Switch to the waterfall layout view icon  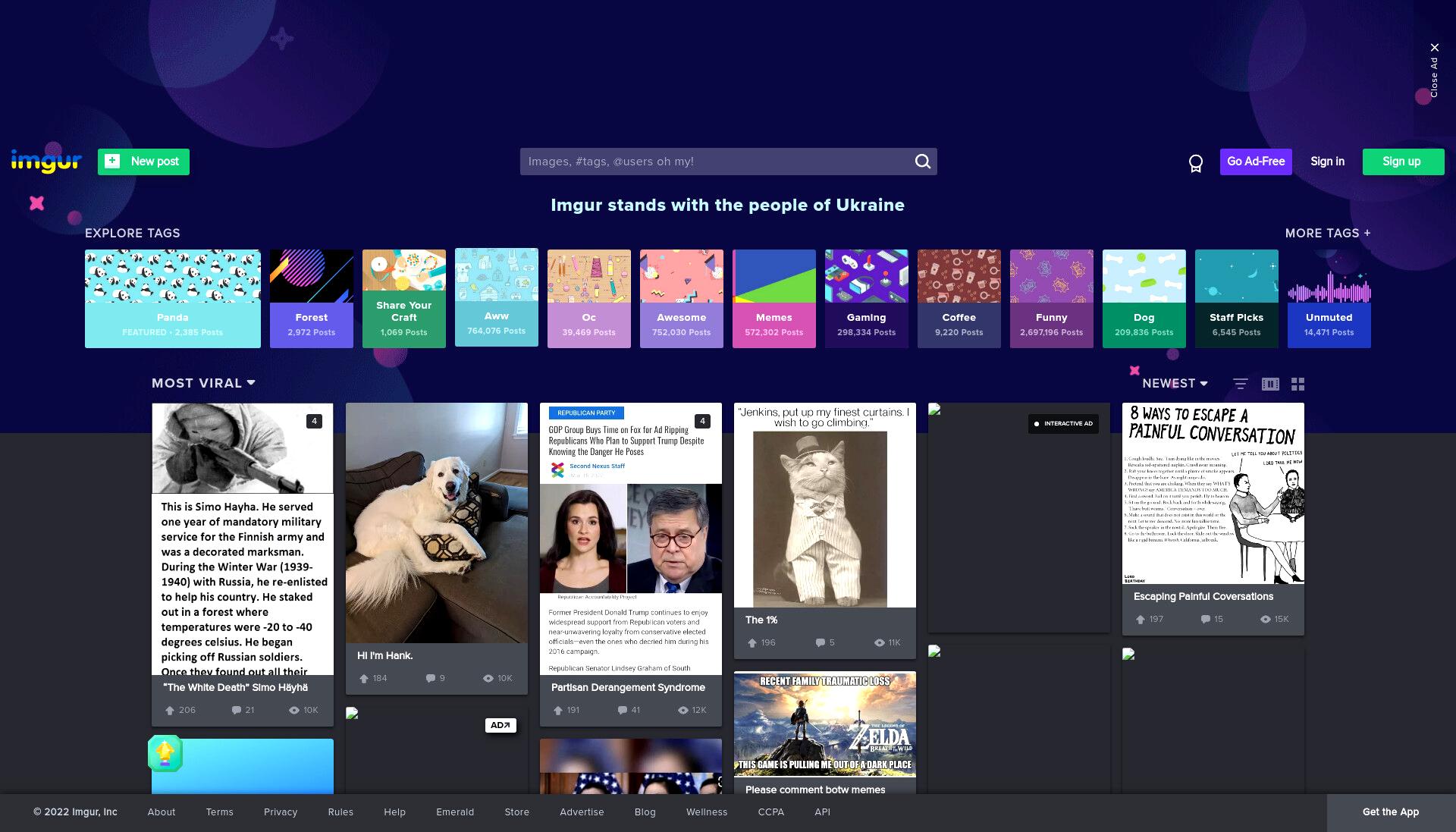point(1270,384)
